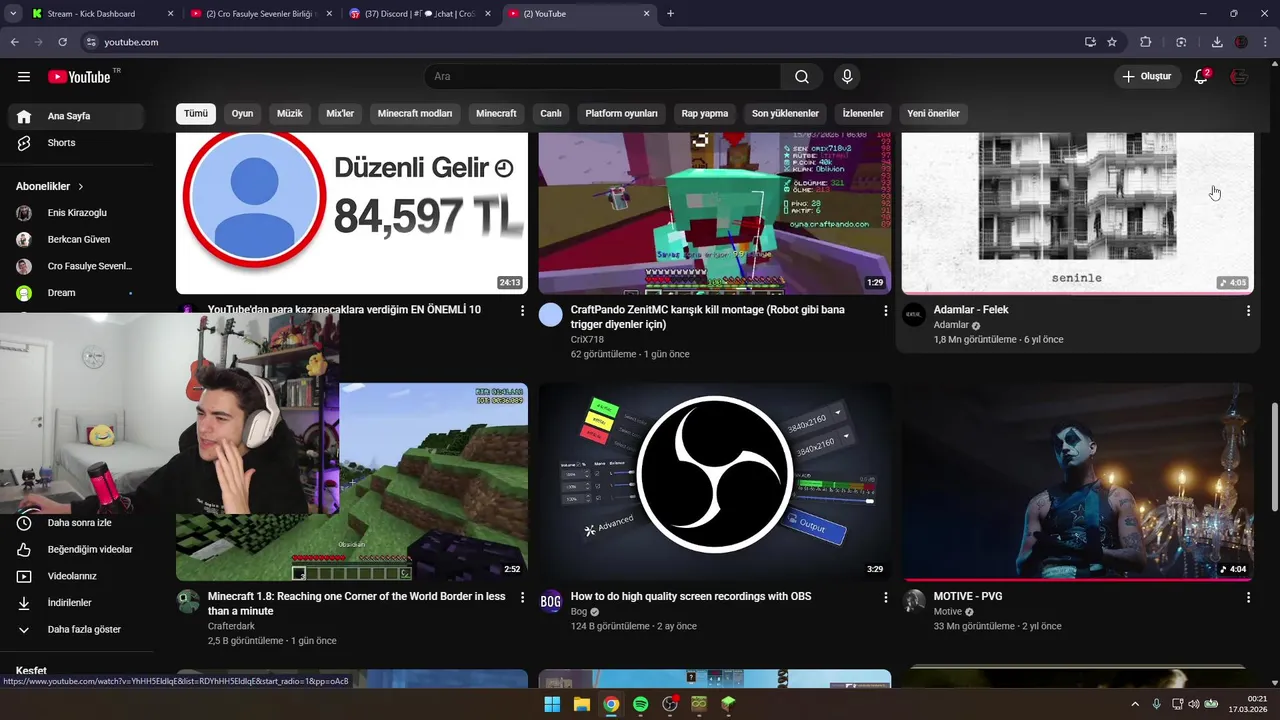The height and width of the screenshot is (720, 1280).
Task: Open Chrome downloads icon
Action: [1217, 42]
